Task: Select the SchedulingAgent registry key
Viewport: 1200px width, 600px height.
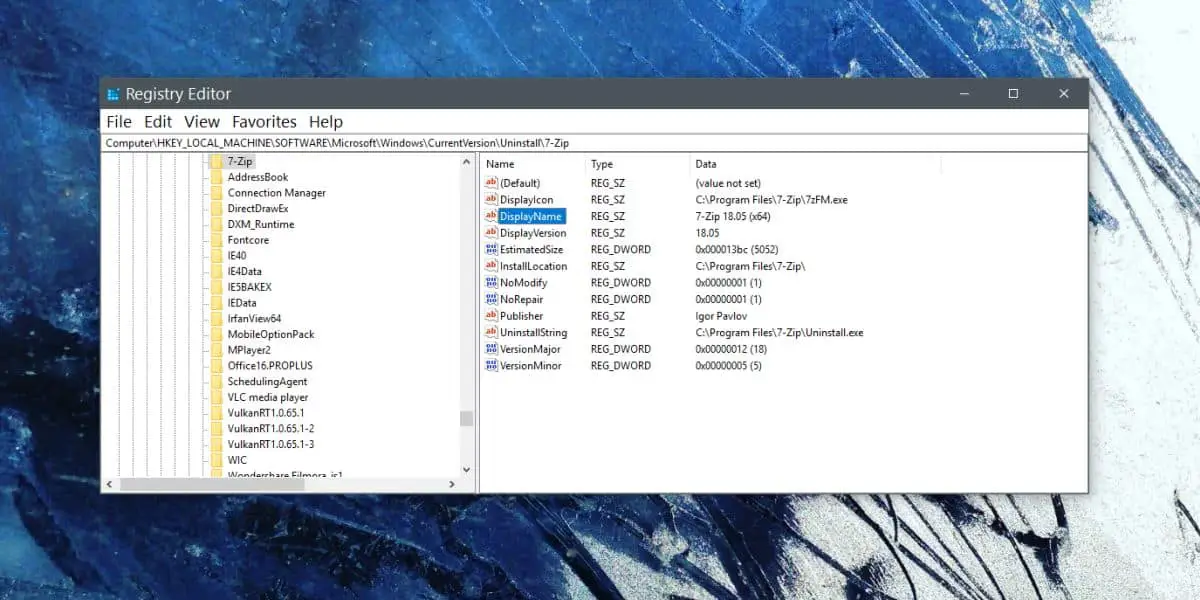Action: pos(267,381)
